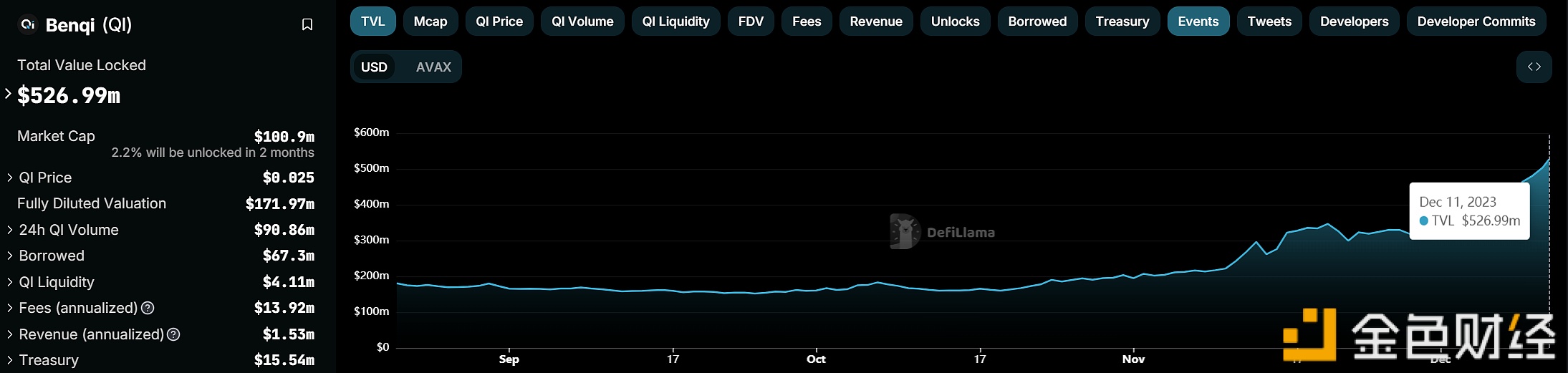The image size is (1568, 373).
Task: Toggle the QI Liquidity chart series
Action: pyautogui.click(x=675, y=21)
